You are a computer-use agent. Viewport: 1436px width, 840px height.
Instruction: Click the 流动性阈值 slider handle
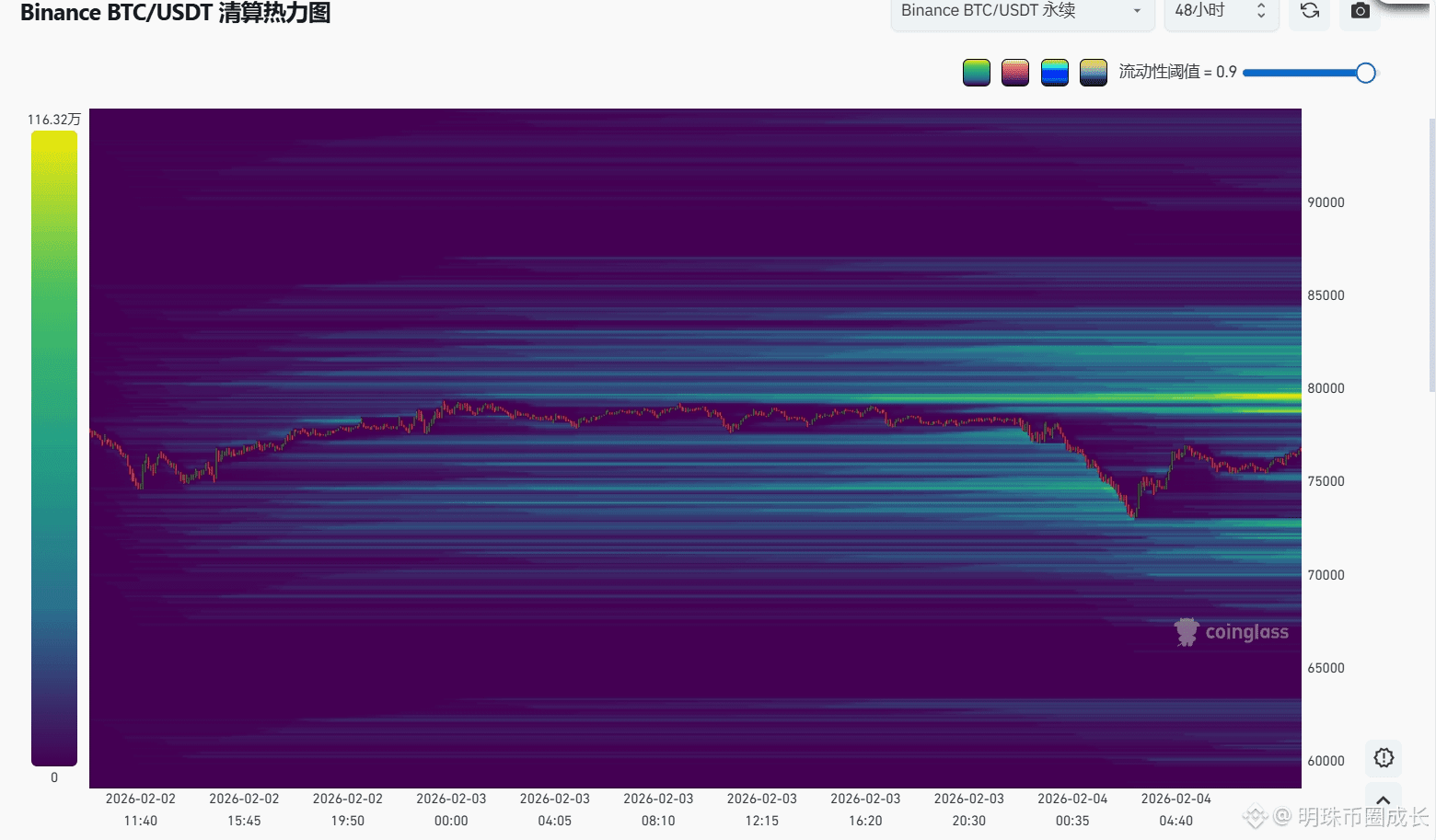[x=1365, y=73]
